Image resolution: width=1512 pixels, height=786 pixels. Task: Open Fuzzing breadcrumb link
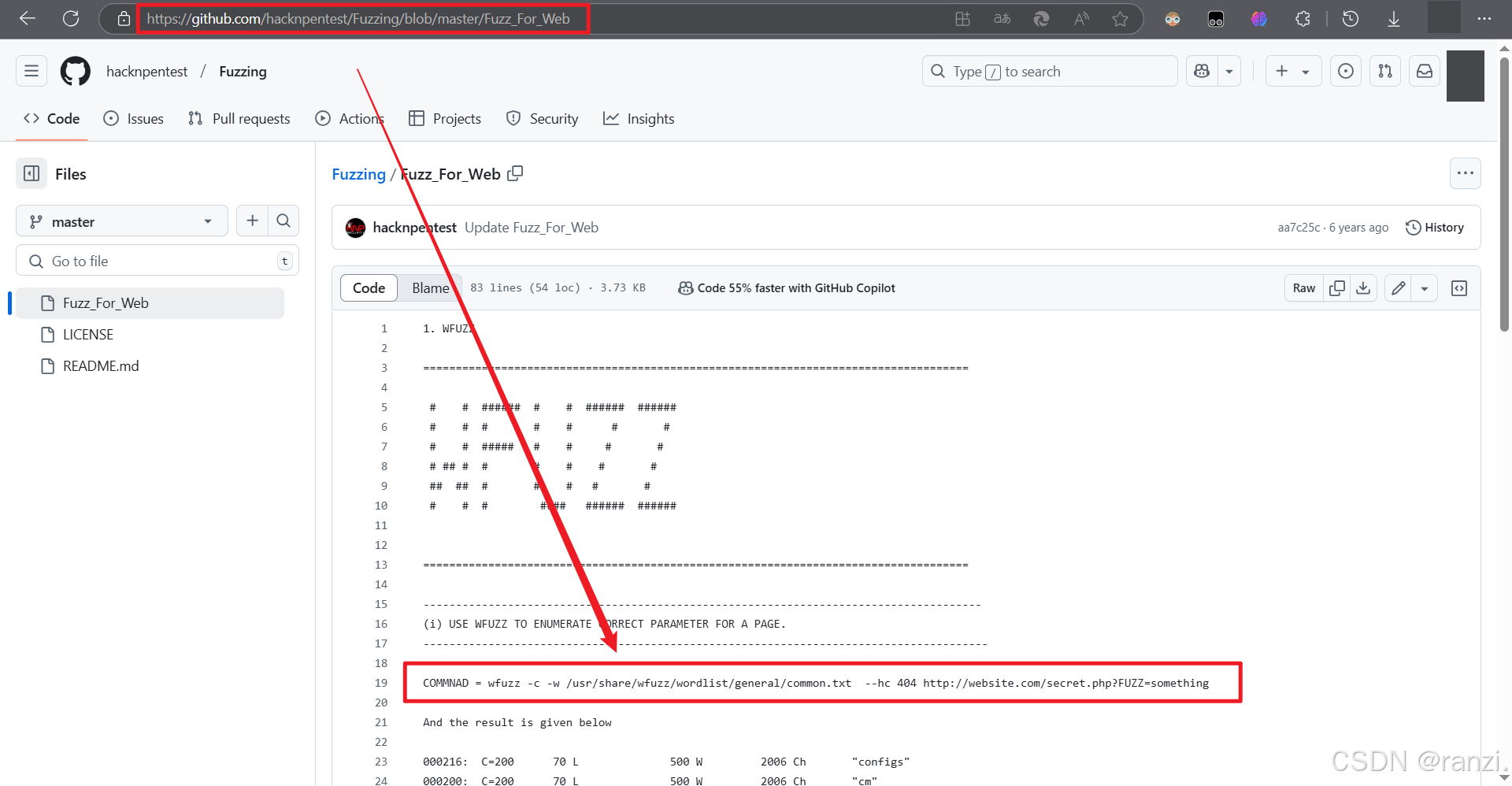[359, 174]
